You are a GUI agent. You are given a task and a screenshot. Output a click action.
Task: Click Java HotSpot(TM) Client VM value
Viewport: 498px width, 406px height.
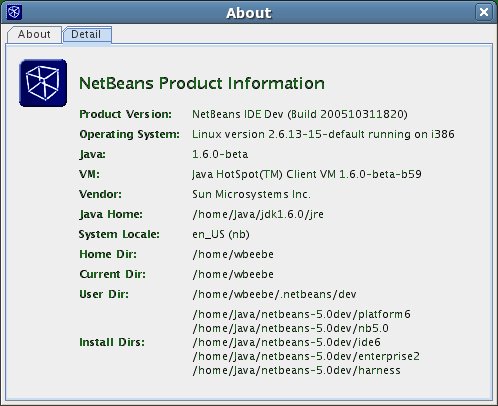(307, 174)
